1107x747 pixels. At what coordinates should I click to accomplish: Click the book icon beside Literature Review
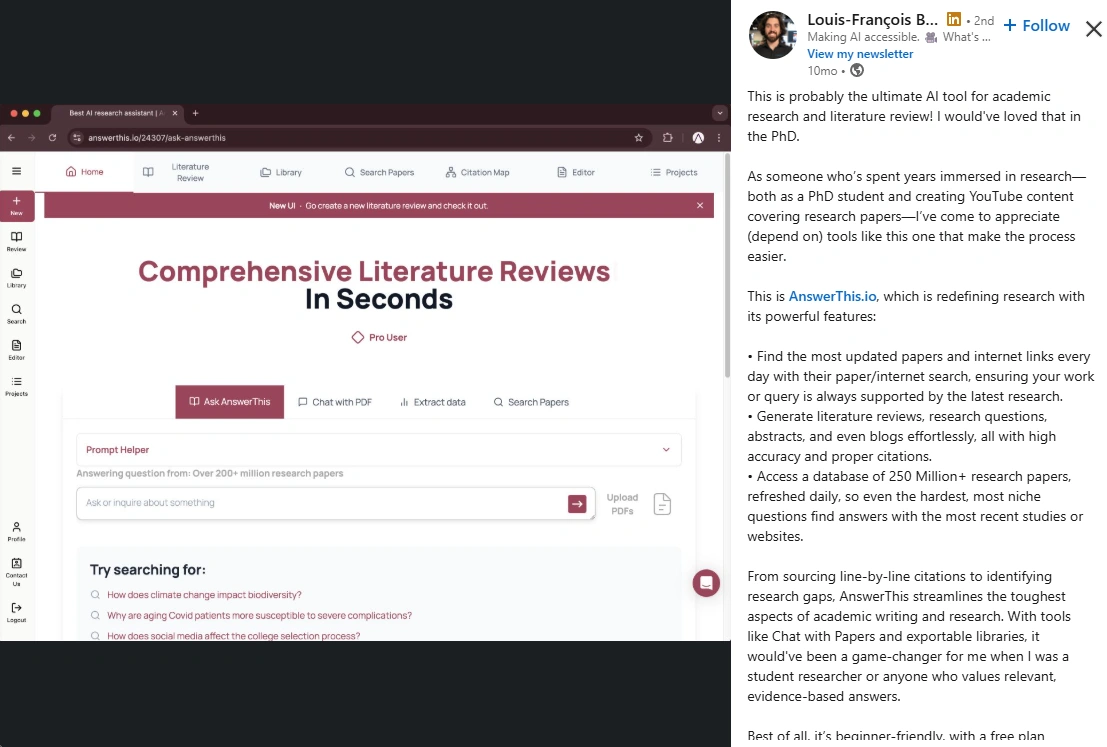point(148,172)
